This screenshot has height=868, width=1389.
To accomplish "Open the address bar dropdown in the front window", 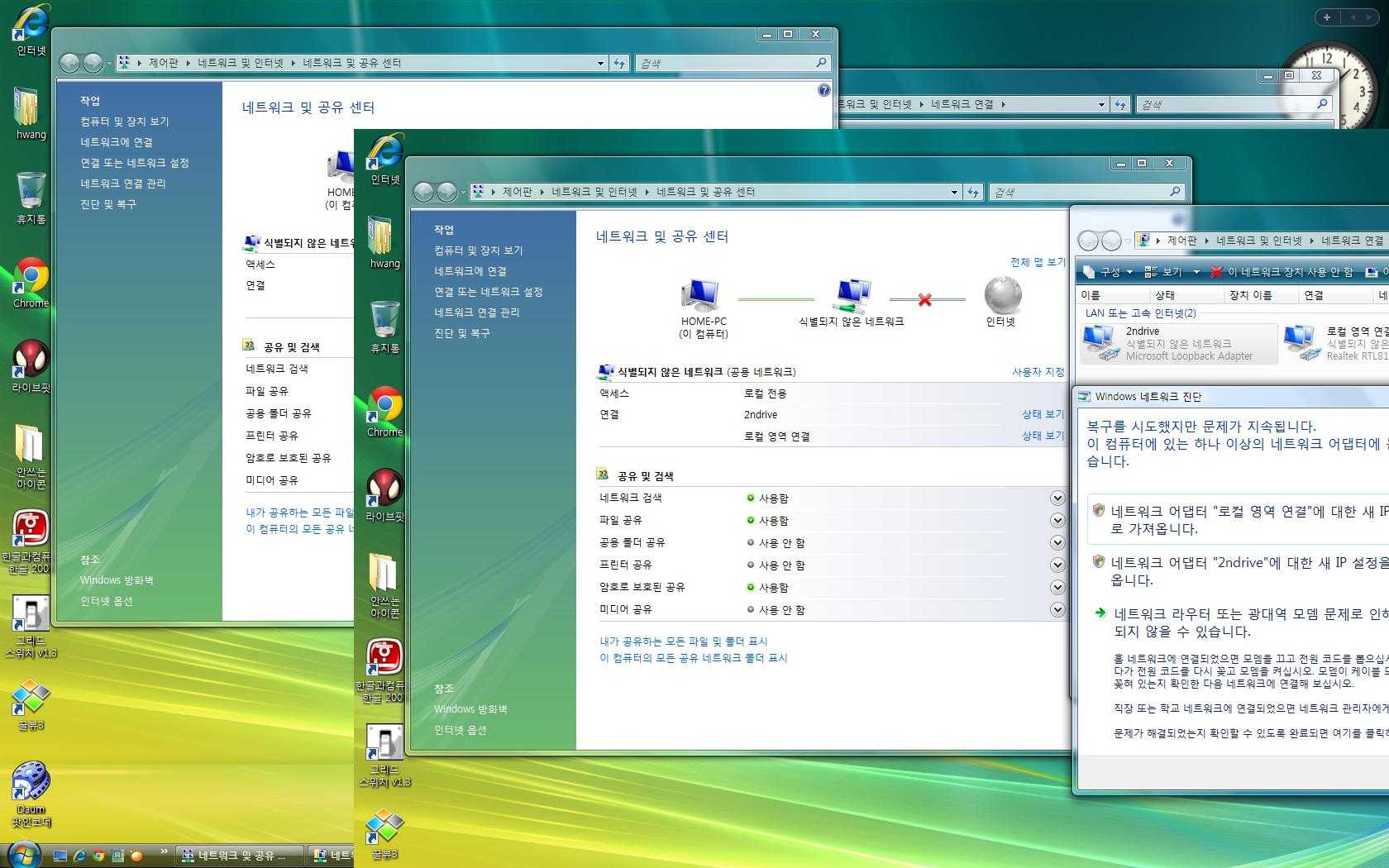I will point(954,192).
